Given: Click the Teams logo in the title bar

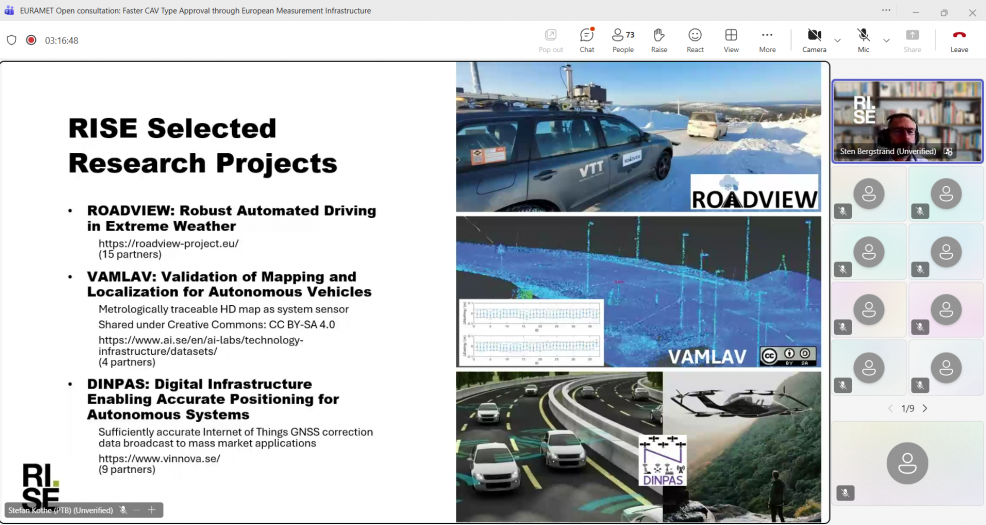Looking at the screenshot, I should coord(9,11).
